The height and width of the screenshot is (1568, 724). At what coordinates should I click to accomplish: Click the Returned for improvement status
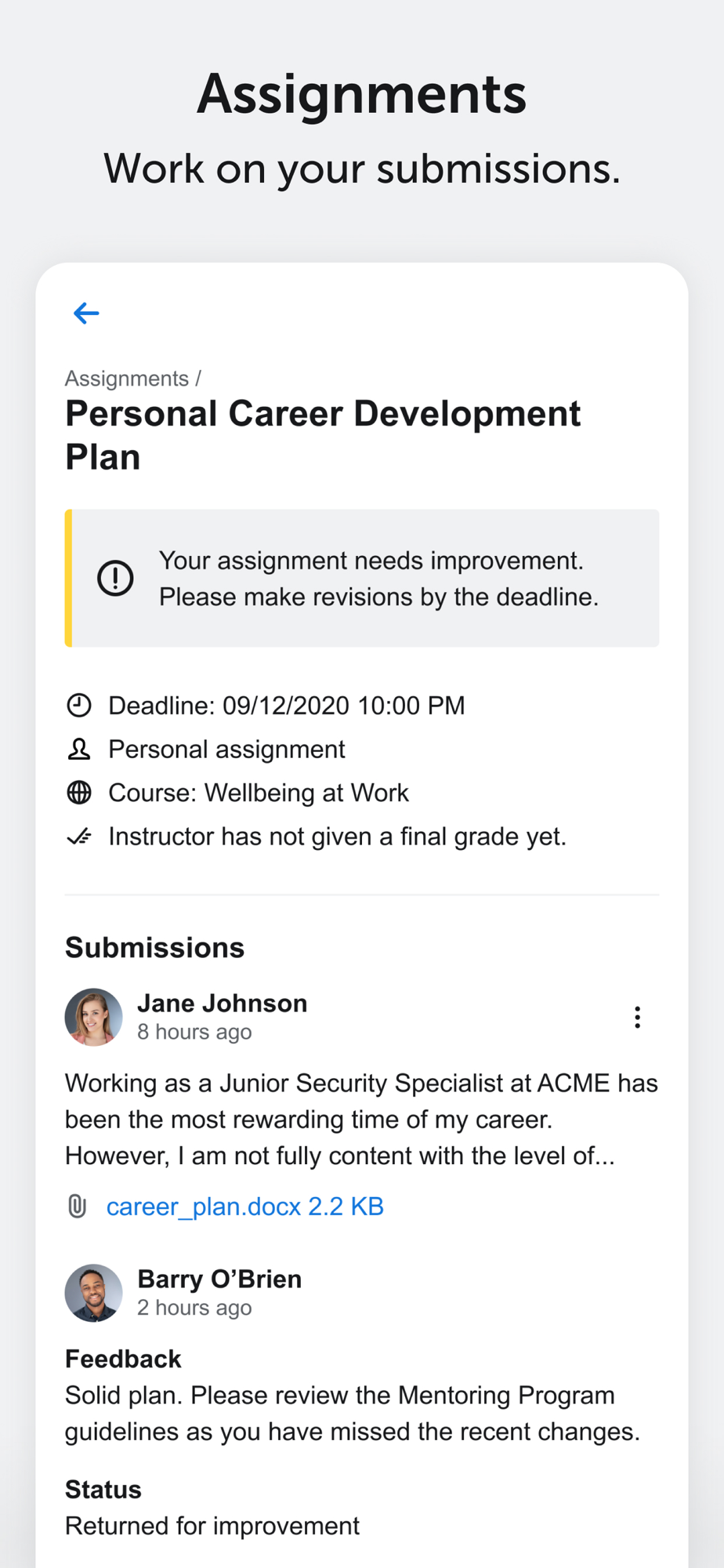(212, 1526)
